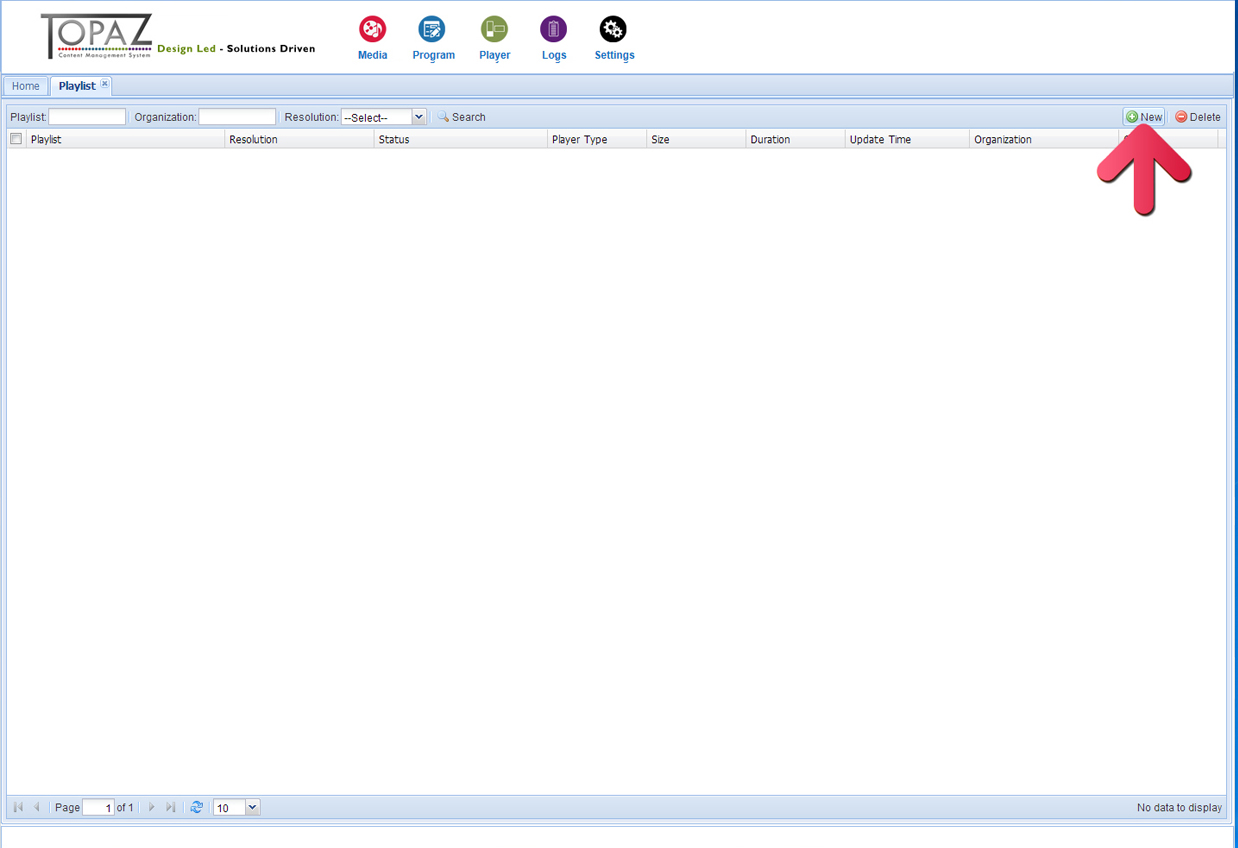Click the Organization filter input field

point(237,117)
